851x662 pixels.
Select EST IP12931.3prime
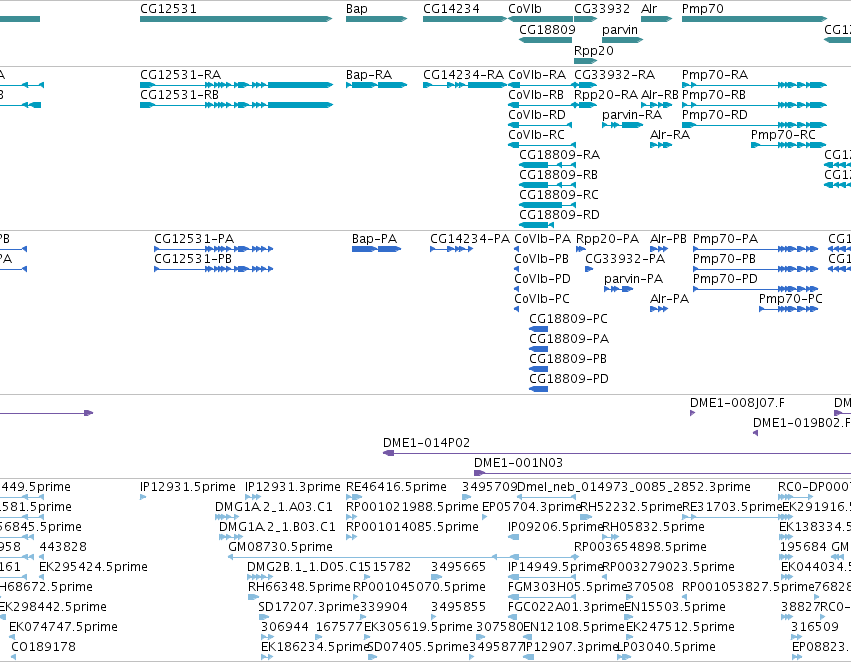tap(293, 487)
